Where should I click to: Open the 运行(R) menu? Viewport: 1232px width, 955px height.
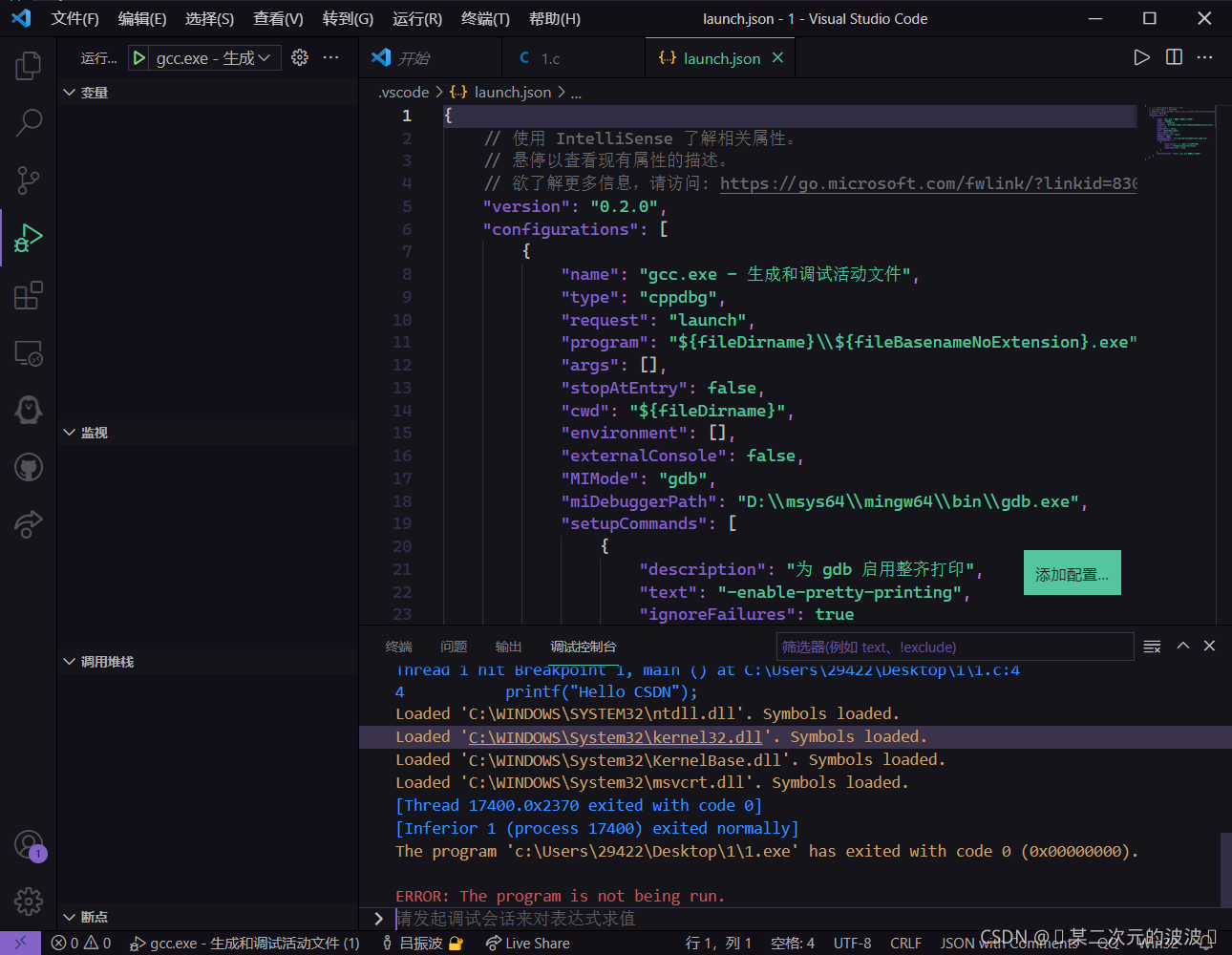click(417, 18)
